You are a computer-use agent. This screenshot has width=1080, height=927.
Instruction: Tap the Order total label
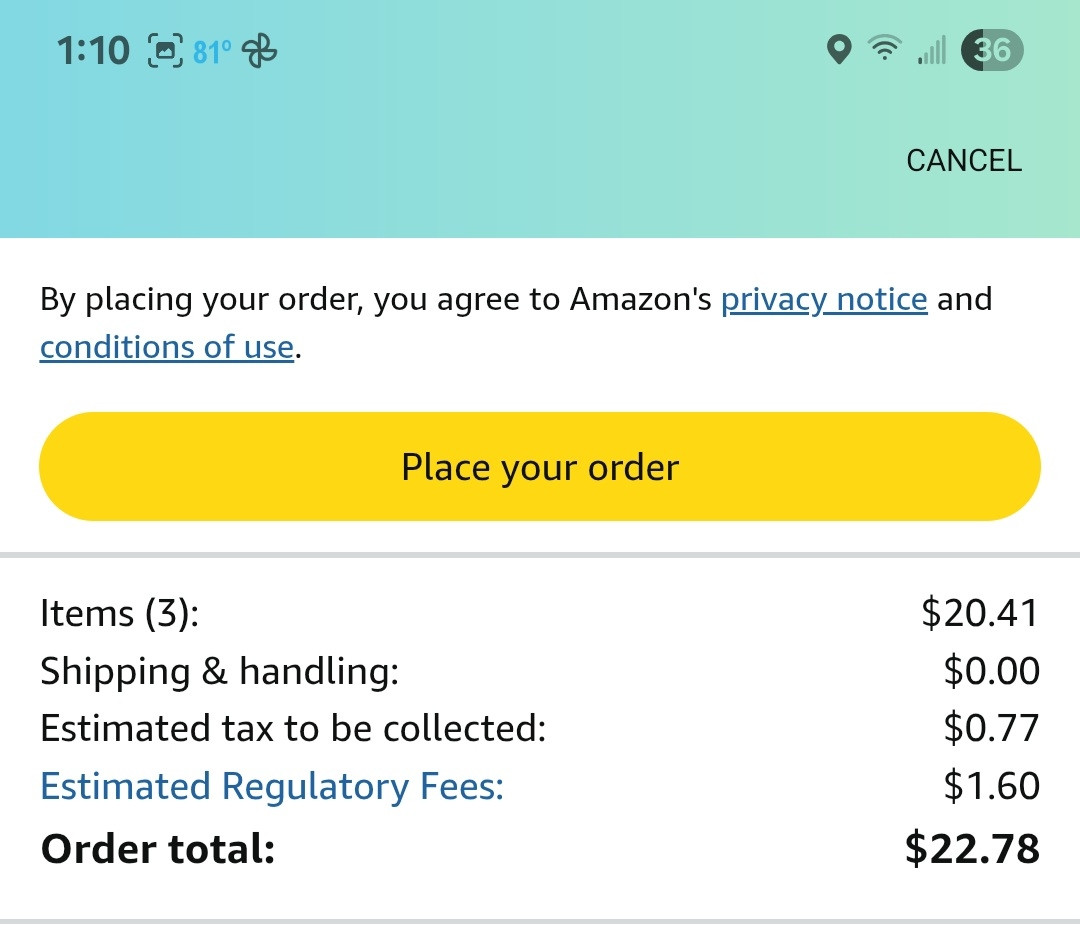click(158, 848)
